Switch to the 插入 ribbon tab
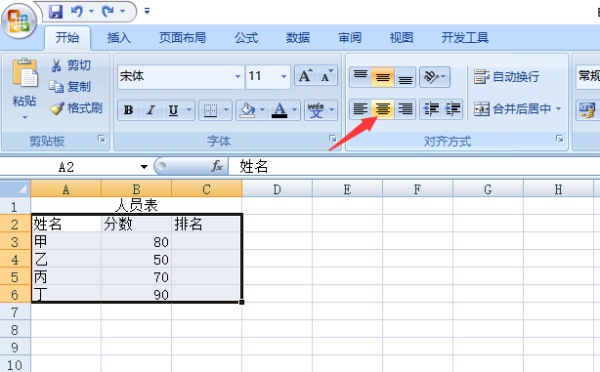Image resolution: width=600 pixels, height=372 pixels. 119,38
